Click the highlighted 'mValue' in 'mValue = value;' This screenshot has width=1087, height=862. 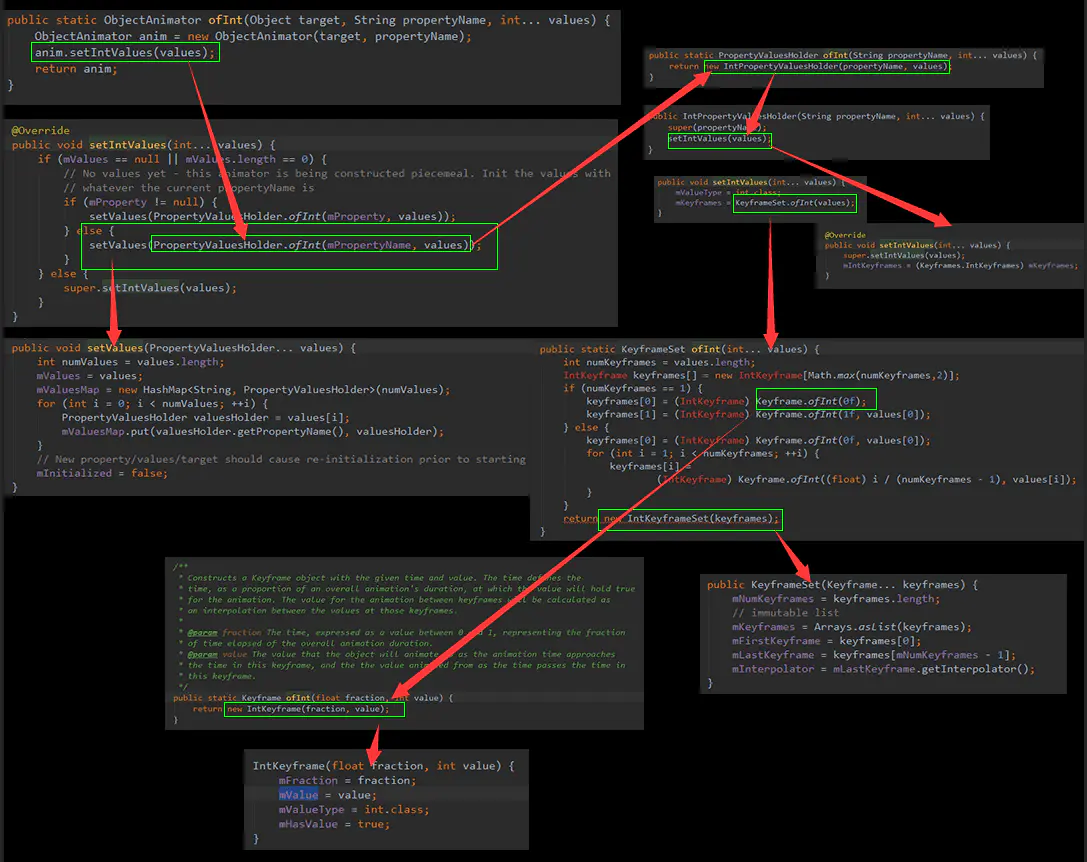[x=298, y=795]
